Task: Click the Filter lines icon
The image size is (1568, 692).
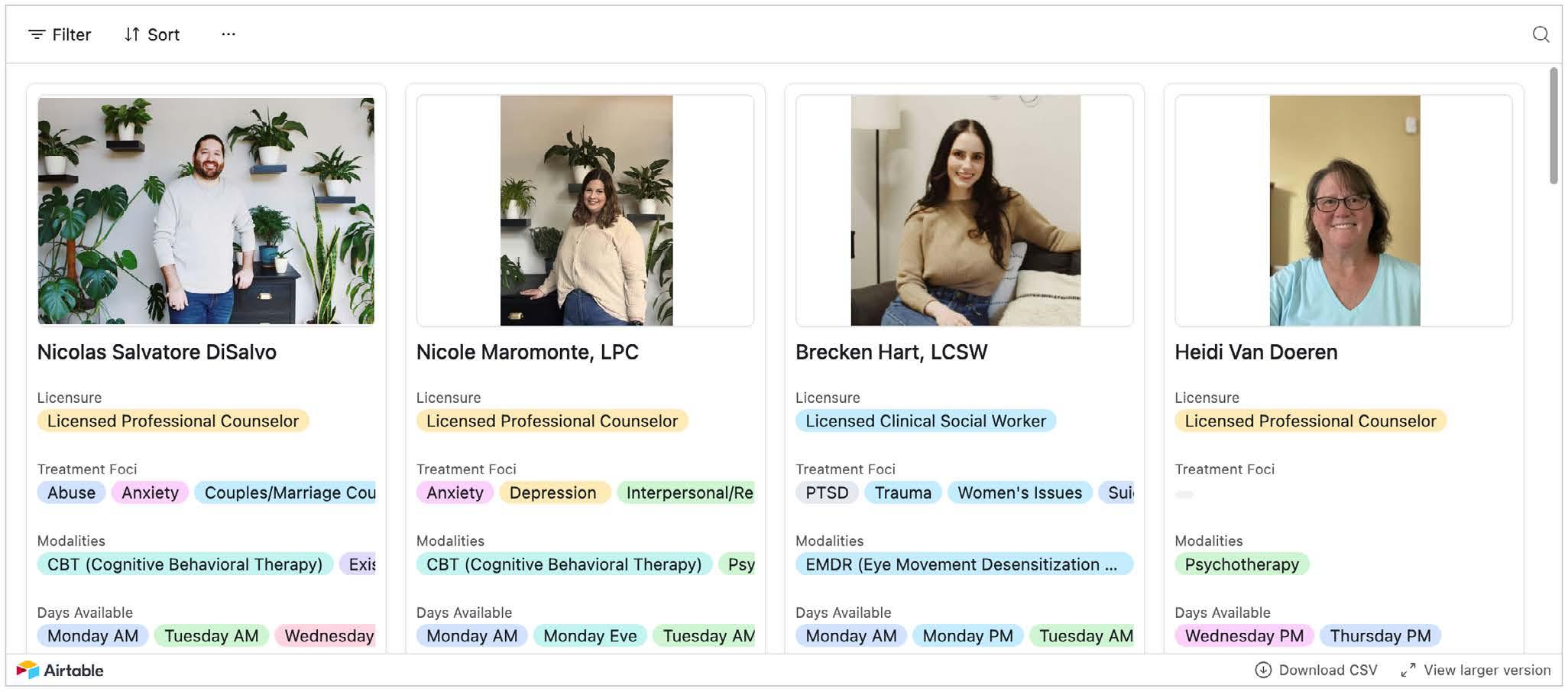Action: pyautogui.click(x=36, y=34)
